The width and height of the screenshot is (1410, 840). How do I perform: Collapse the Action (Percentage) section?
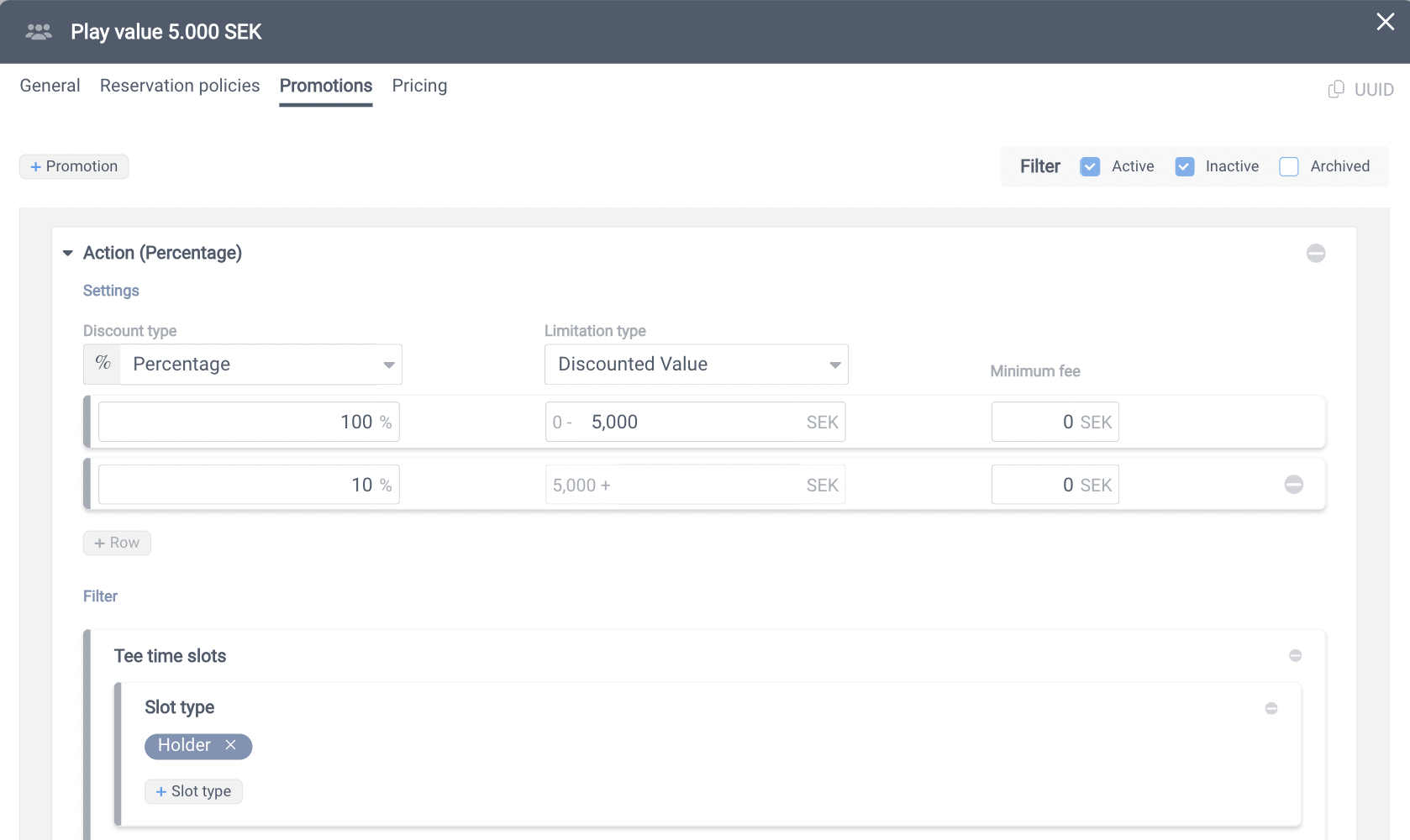pyautogui.click(x=68, y=253)
